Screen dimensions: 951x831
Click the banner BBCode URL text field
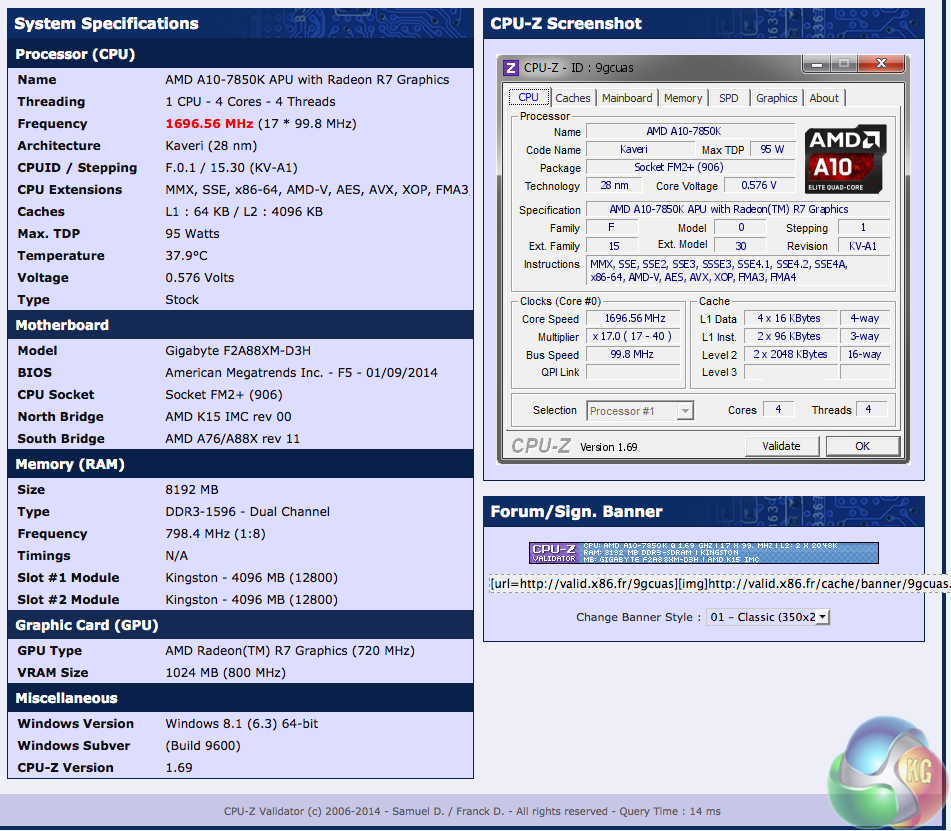click(716, 583)
